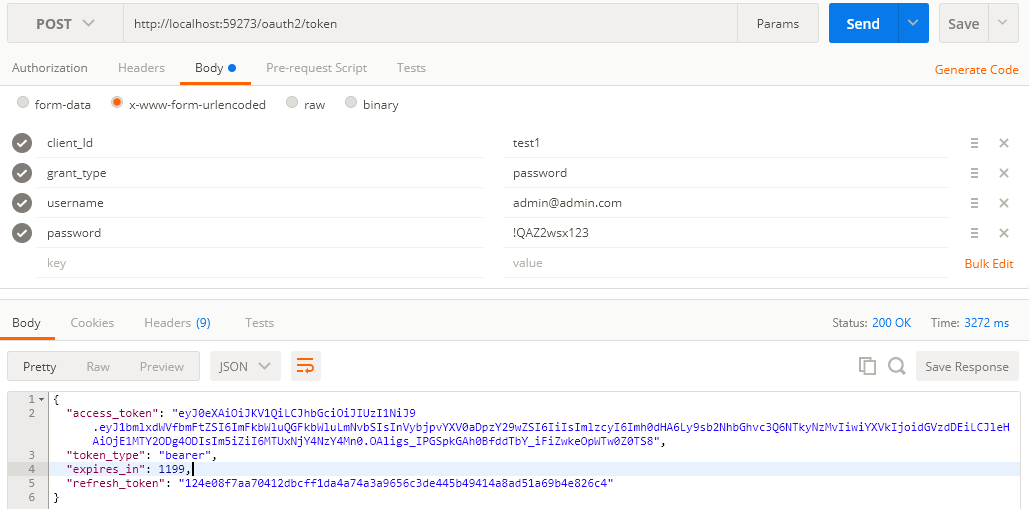Click the reorder handle for grant_type row
The image size is (1029, 509).
pos(975,173)
